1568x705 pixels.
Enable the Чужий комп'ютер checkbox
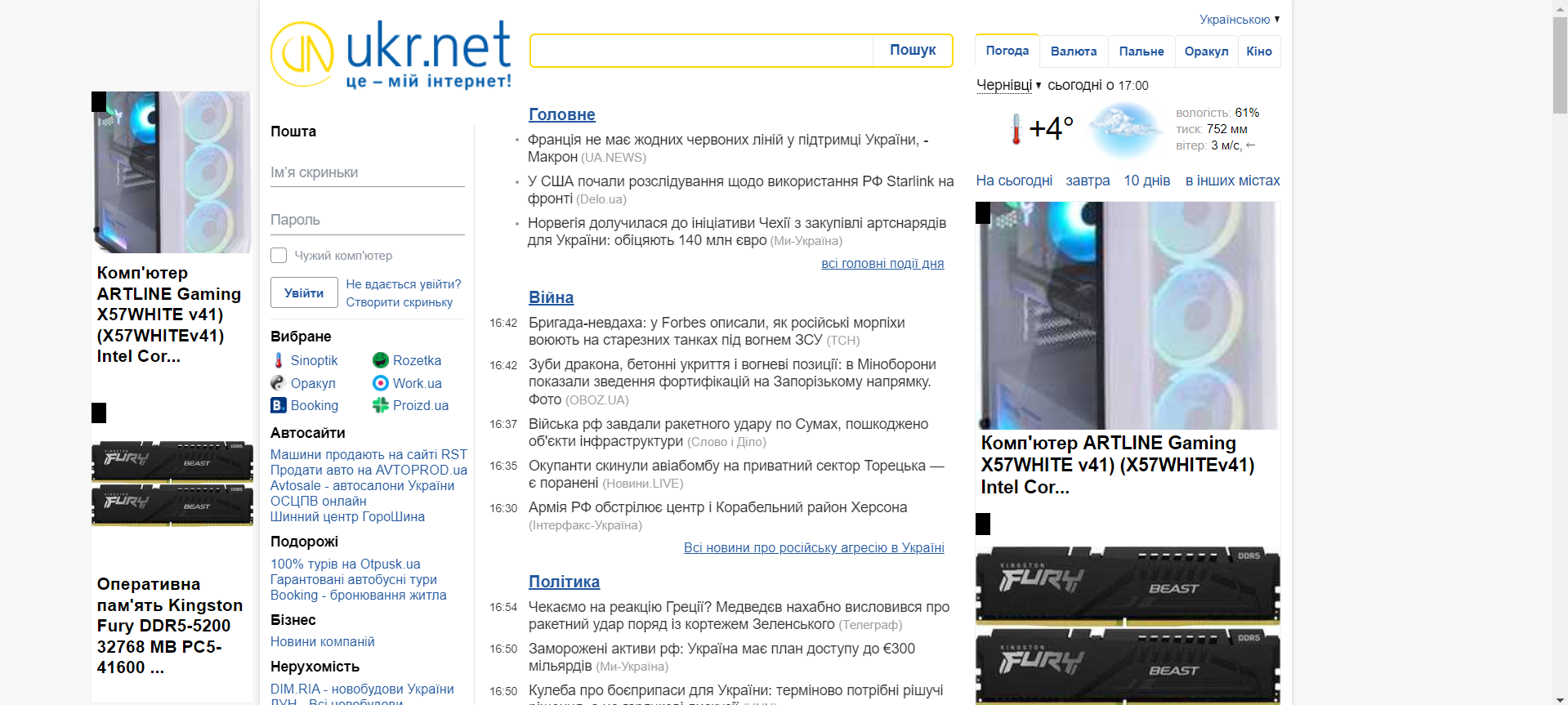coord(279,256)
